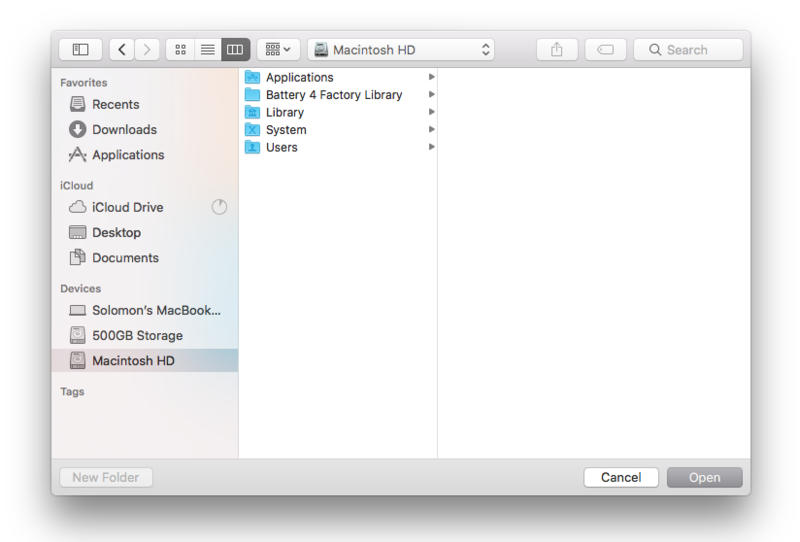Open Downloads in the sidebar
Screen dimensions: 800x542
pos(145,129)
